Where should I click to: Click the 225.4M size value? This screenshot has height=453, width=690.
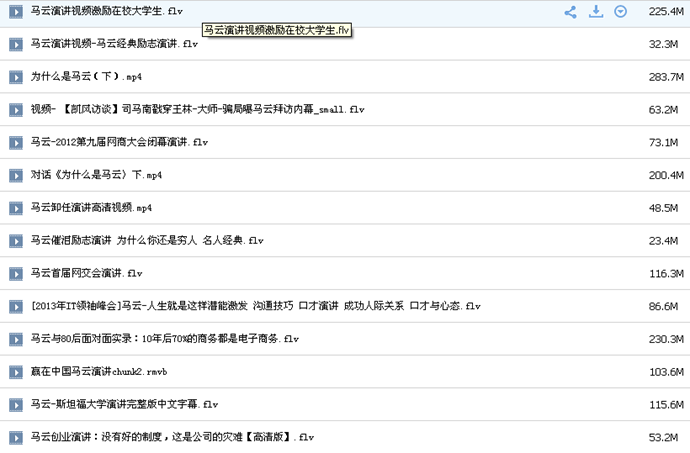(666, 11)
